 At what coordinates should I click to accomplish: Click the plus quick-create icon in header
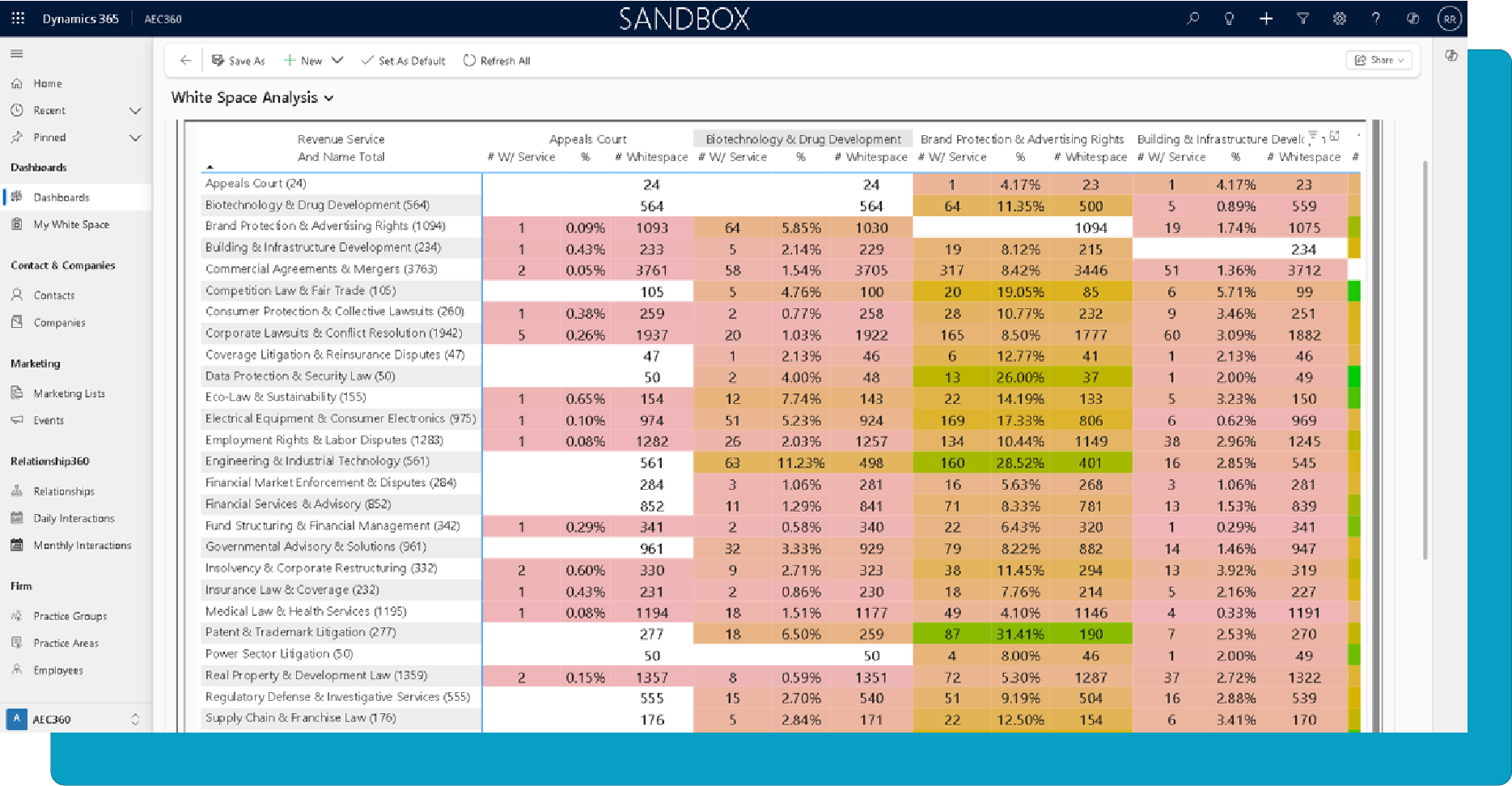[1266, 19]
